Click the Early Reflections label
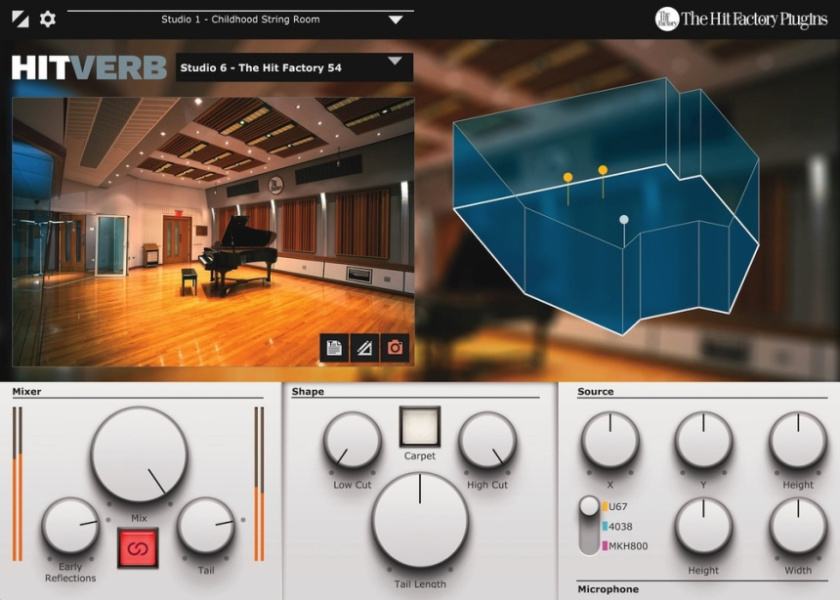This screenshot has height=600, width=840. tap(70, 572)
